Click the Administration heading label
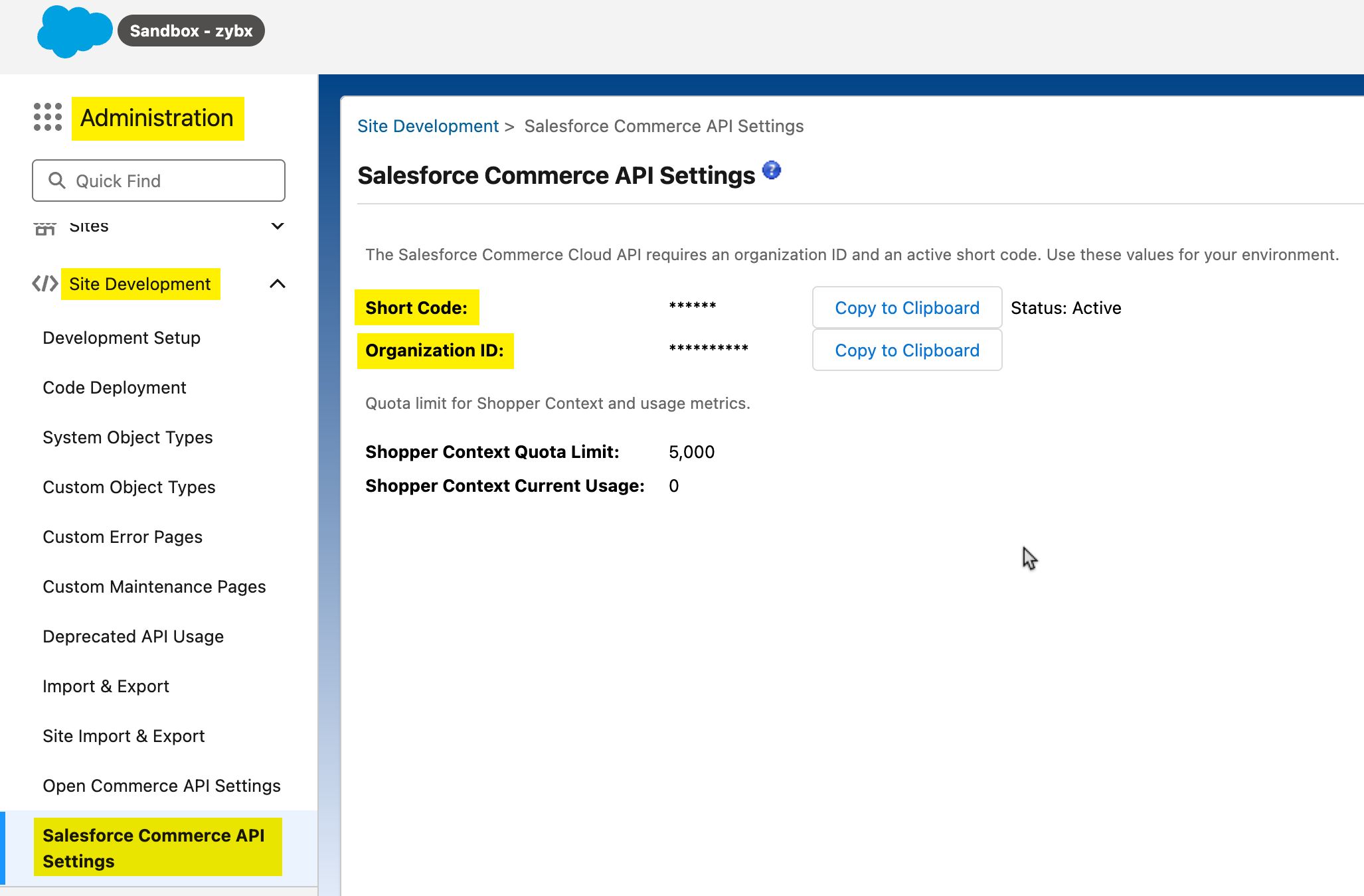The width and height of the screenshot is (1364, 896). pyautogui.click(x=157, y=118)
